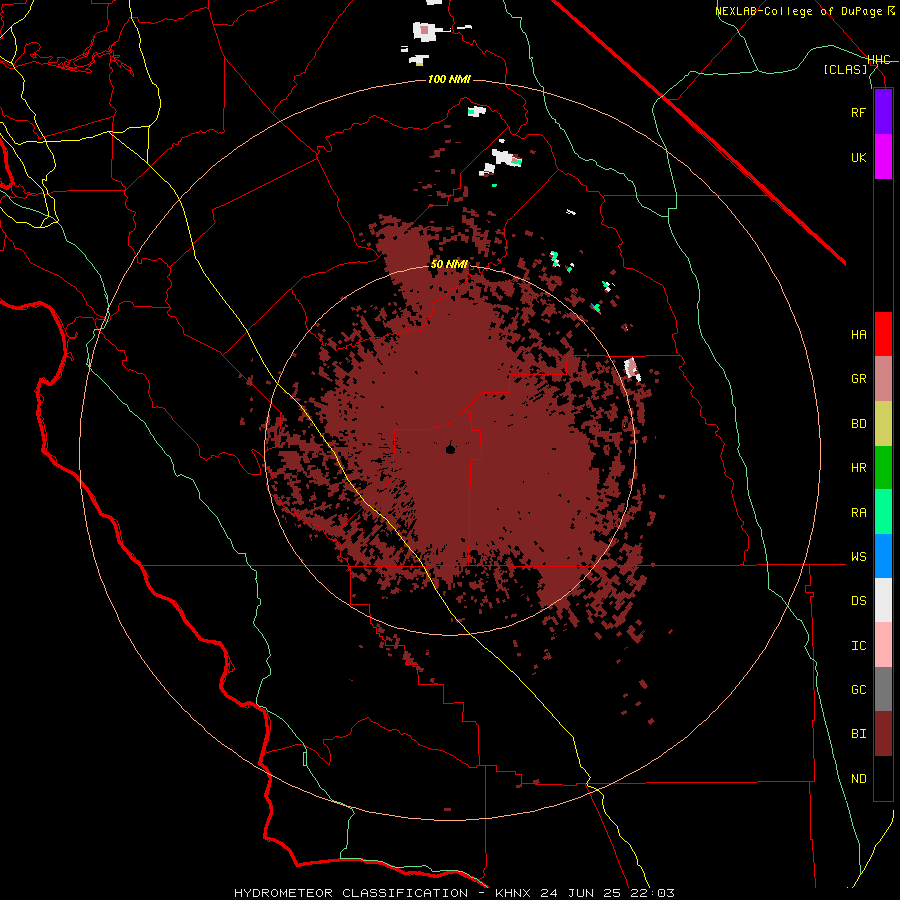Click the 100 NMI range ring label
Image resolution: width=900 pixels, height=900 pixels.
449,79
